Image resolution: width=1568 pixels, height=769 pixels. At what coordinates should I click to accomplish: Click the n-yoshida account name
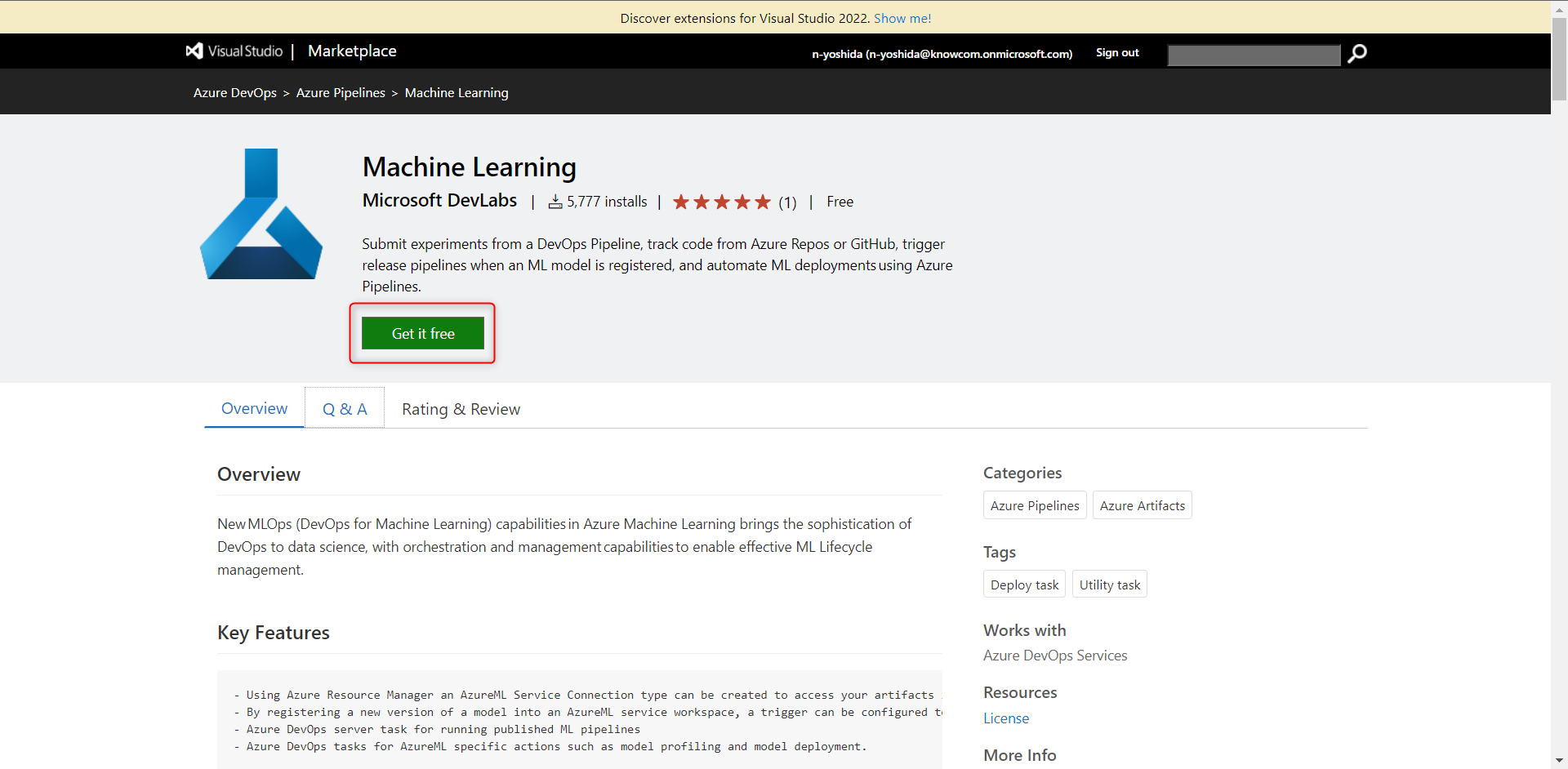(942, 54)
